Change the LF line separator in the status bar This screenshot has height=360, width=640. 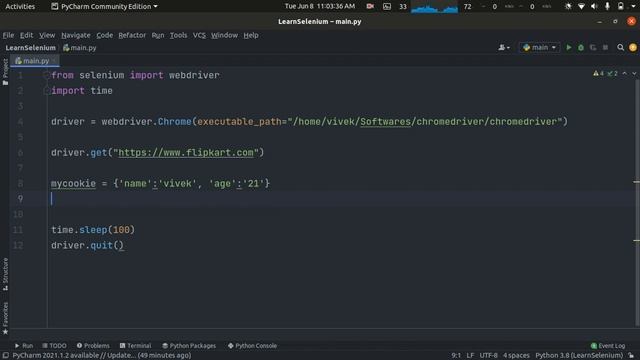pyautogui.click(x=470, y=356)
